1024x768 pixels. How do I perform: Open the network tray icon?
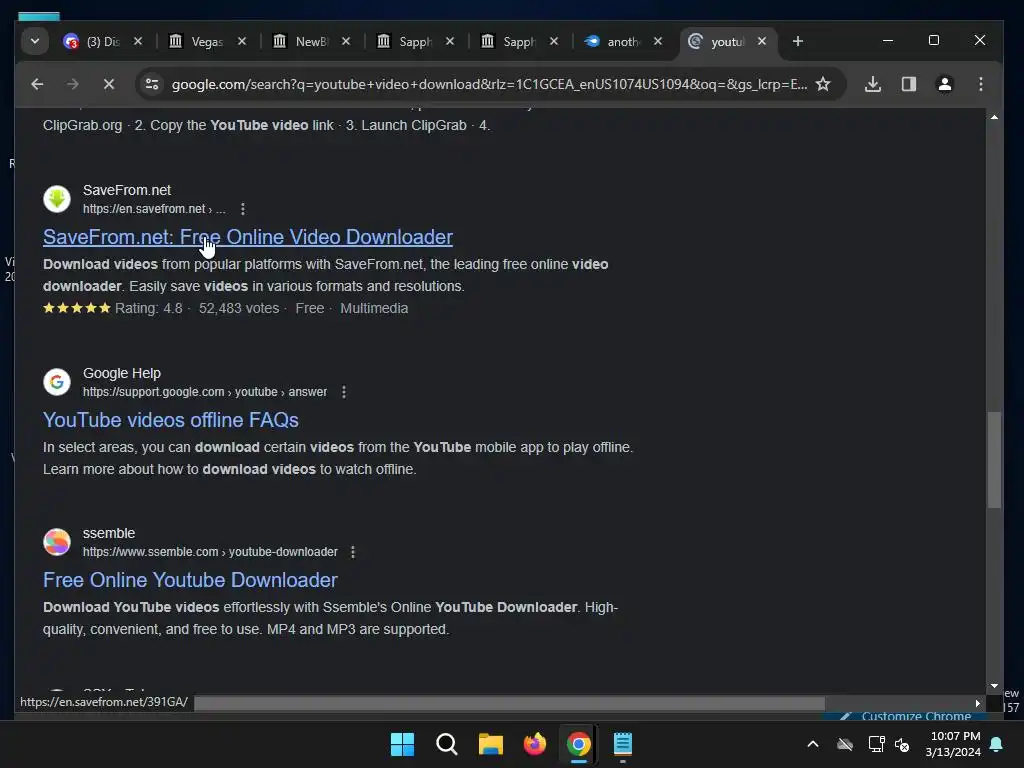(876, 744)
